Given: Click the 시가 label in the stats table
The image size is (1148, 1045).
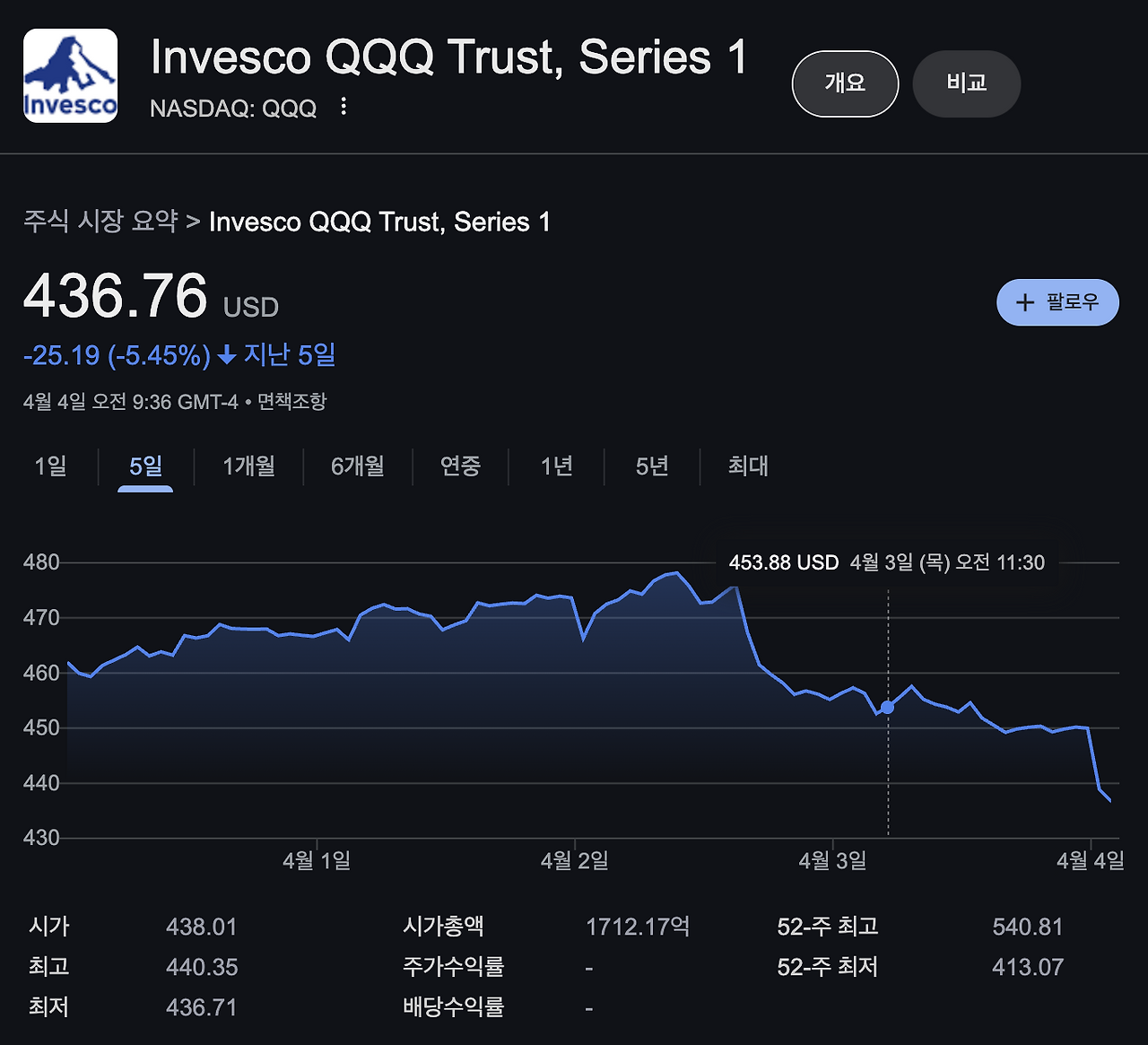Looking at the screenshot, I should click(x=49, y=927).
